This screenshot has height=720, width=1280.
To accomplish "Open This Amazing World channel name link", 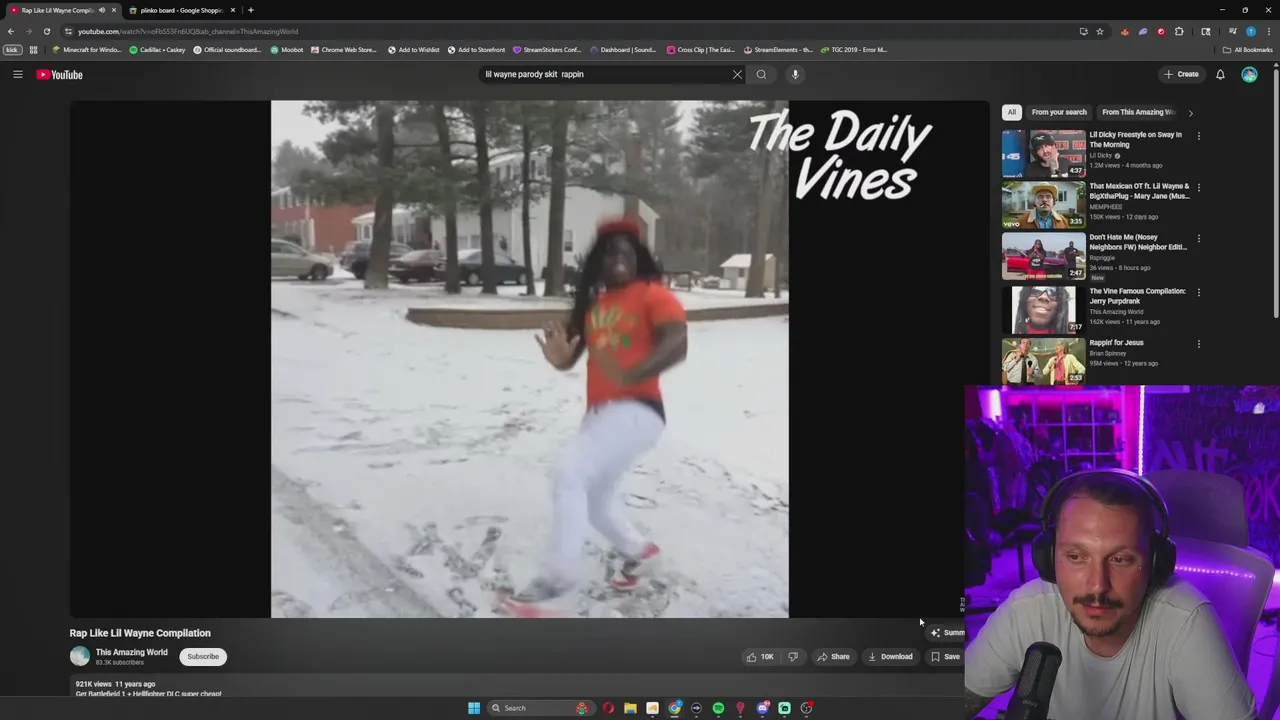I will pos(131,652).
